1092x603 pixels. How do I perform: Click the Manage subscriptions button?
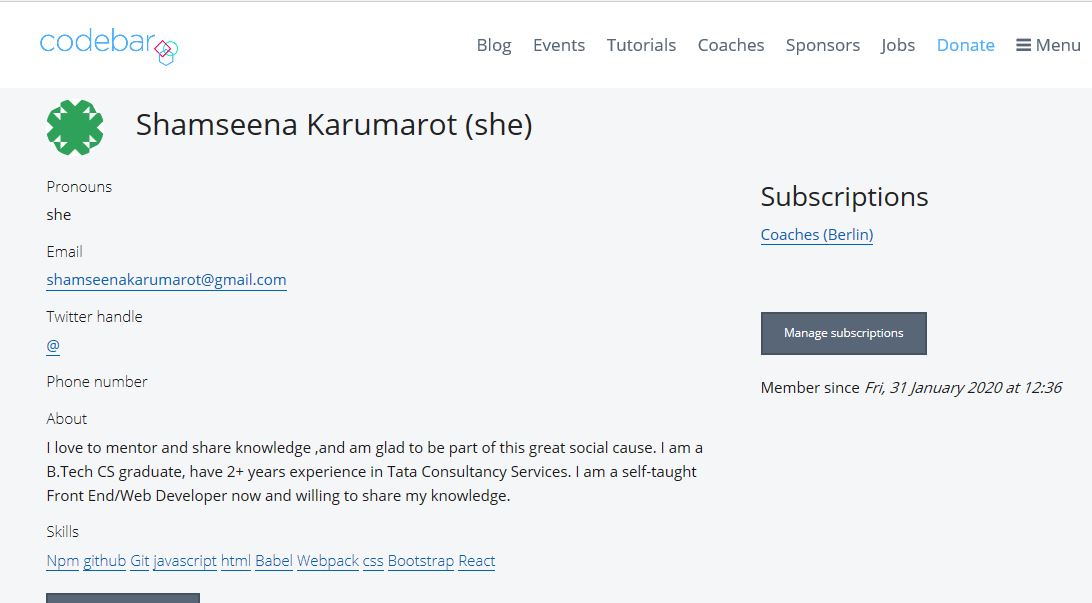[843, 334]
